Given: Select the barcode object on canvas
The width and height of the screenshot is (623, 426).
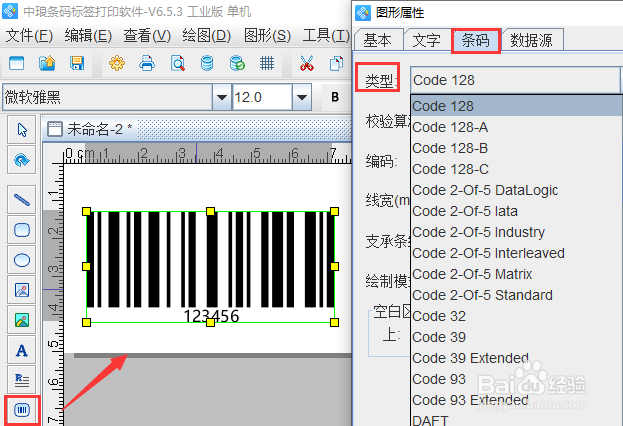Looking at the screenshot, I should (211, 267).
